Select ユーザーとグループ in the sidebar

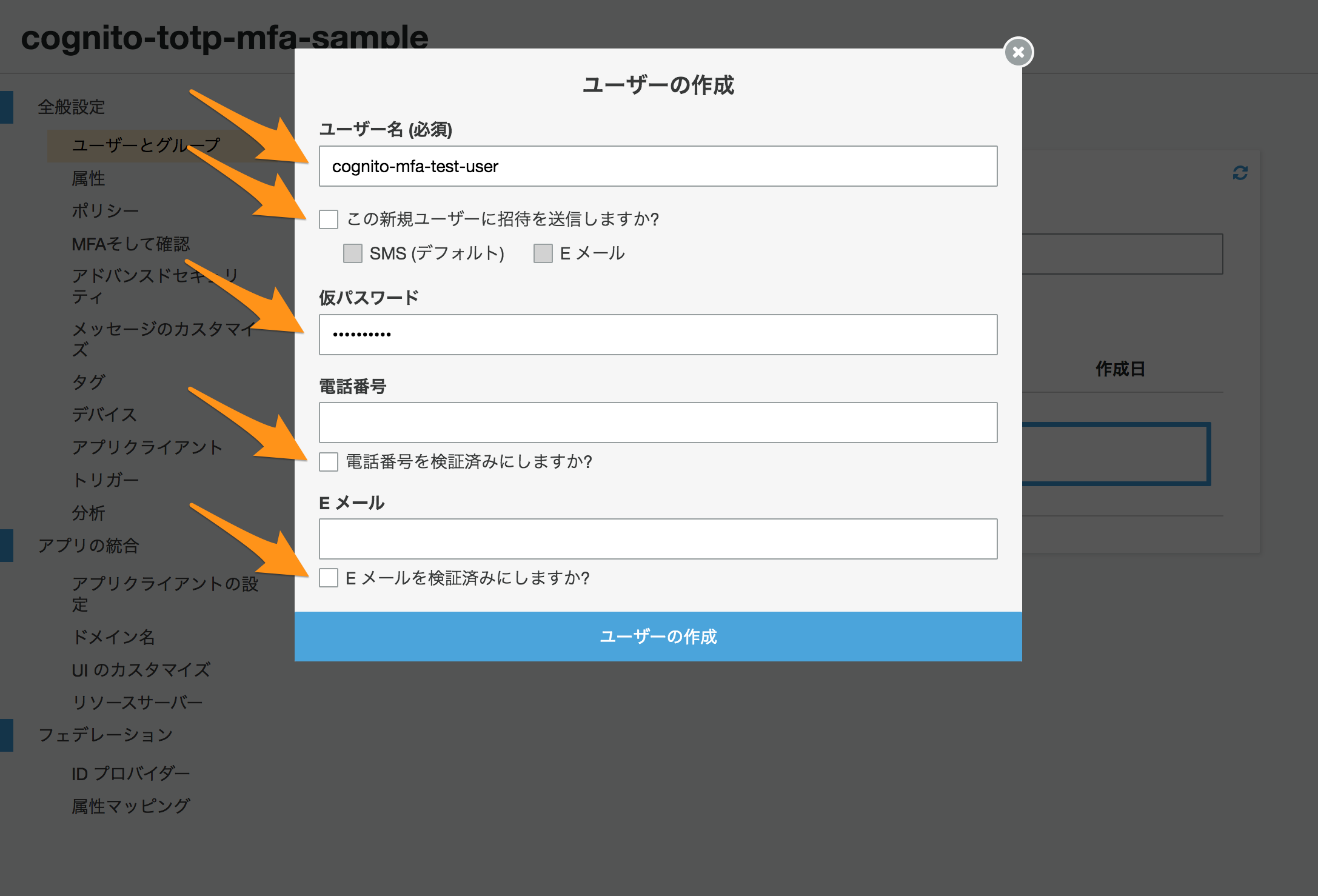(x=146, y=145)
